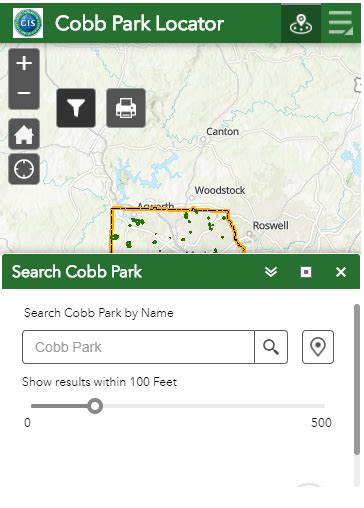
Task: Collapse the Search Cobb Park panel
Action: (271, 272)
